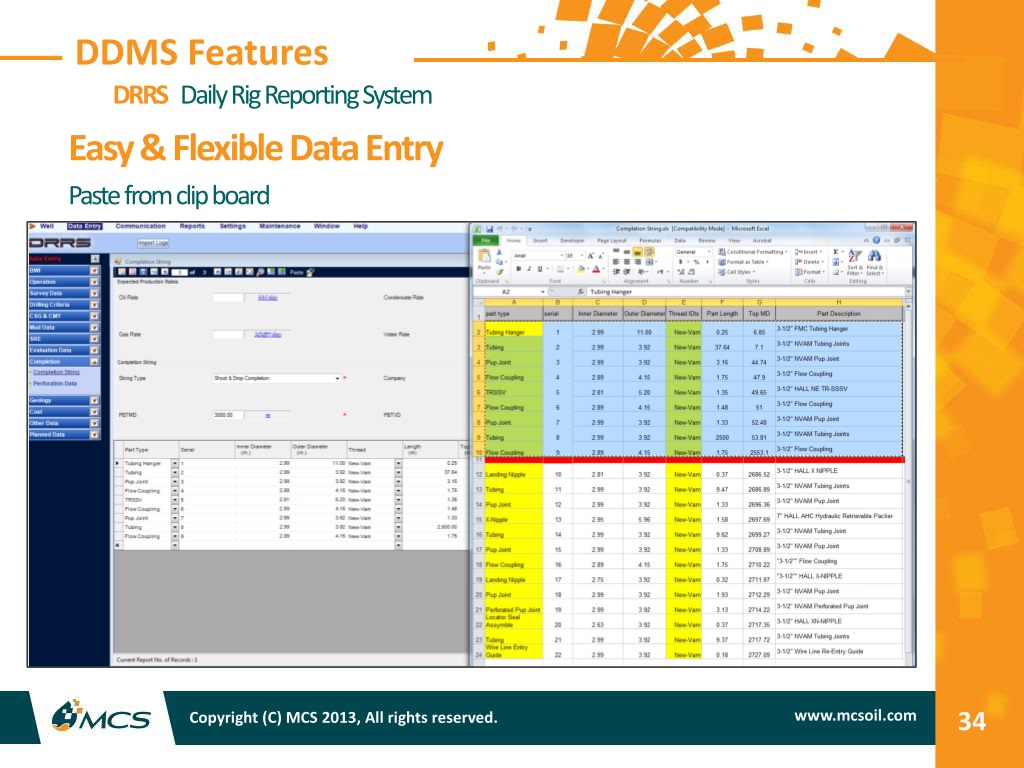Click the Gas Rate unit link
The width and height of the screenshot is (1024, 768).
click(x=268, y=335)
